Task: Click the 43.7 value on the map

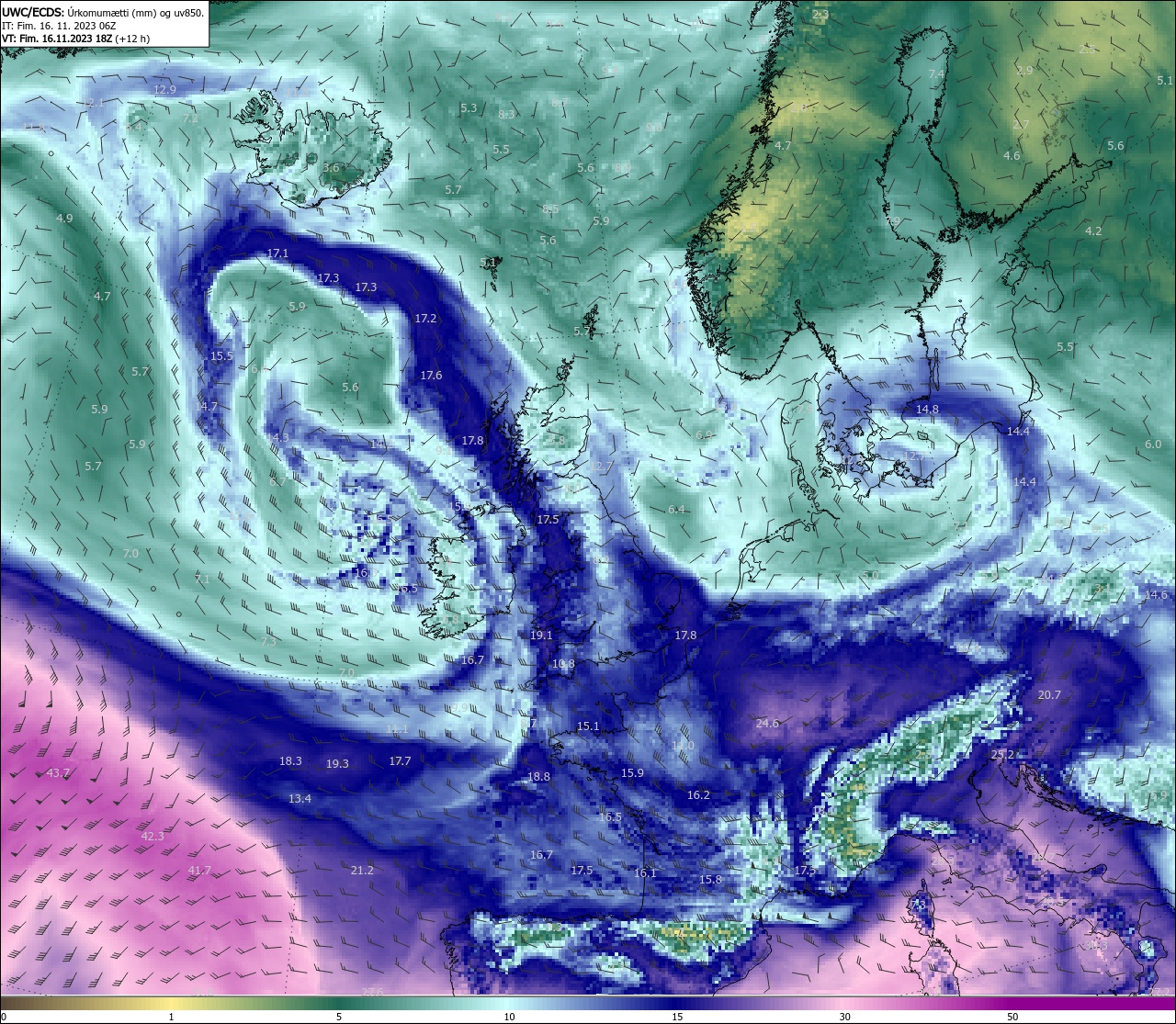Action: tap(58, 774)
